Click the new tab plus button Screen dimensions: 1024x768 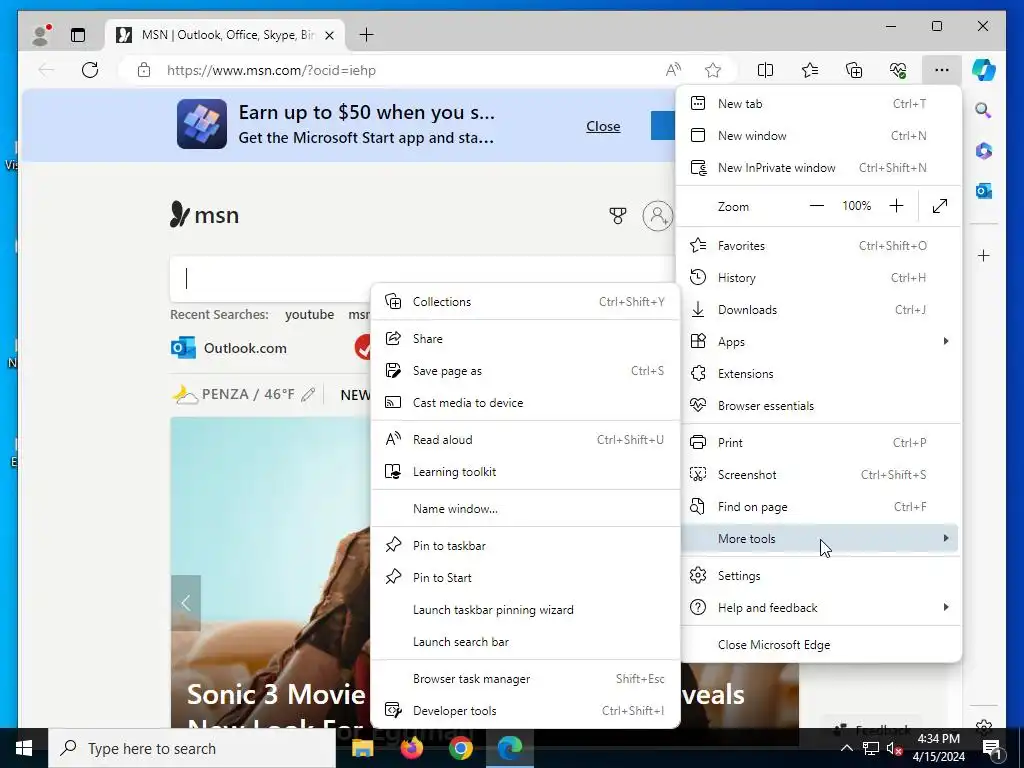pos(366,35)
